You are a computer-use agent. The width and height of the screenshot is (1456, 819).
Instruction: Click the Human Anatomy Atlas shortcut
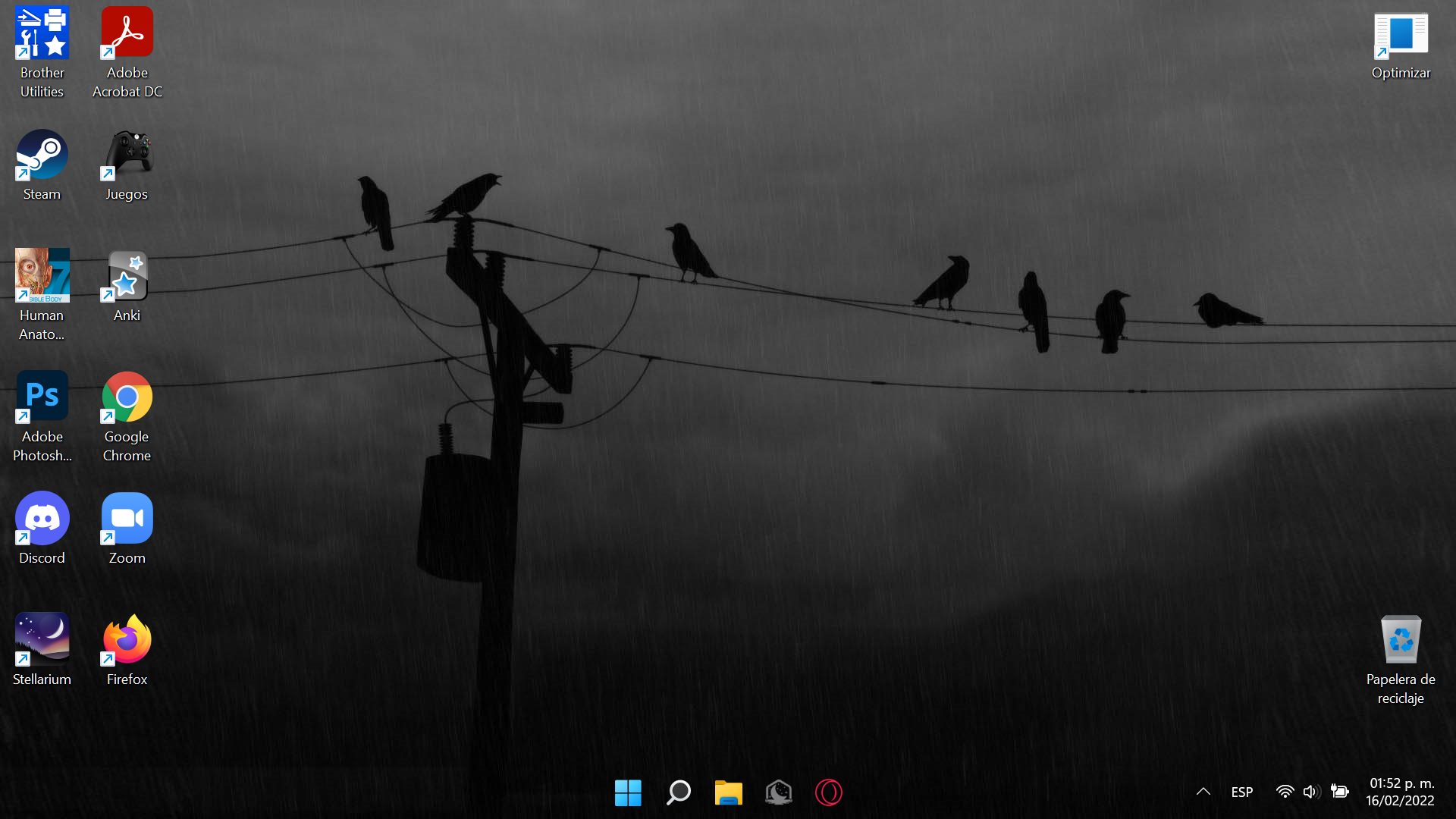(42, 275)
